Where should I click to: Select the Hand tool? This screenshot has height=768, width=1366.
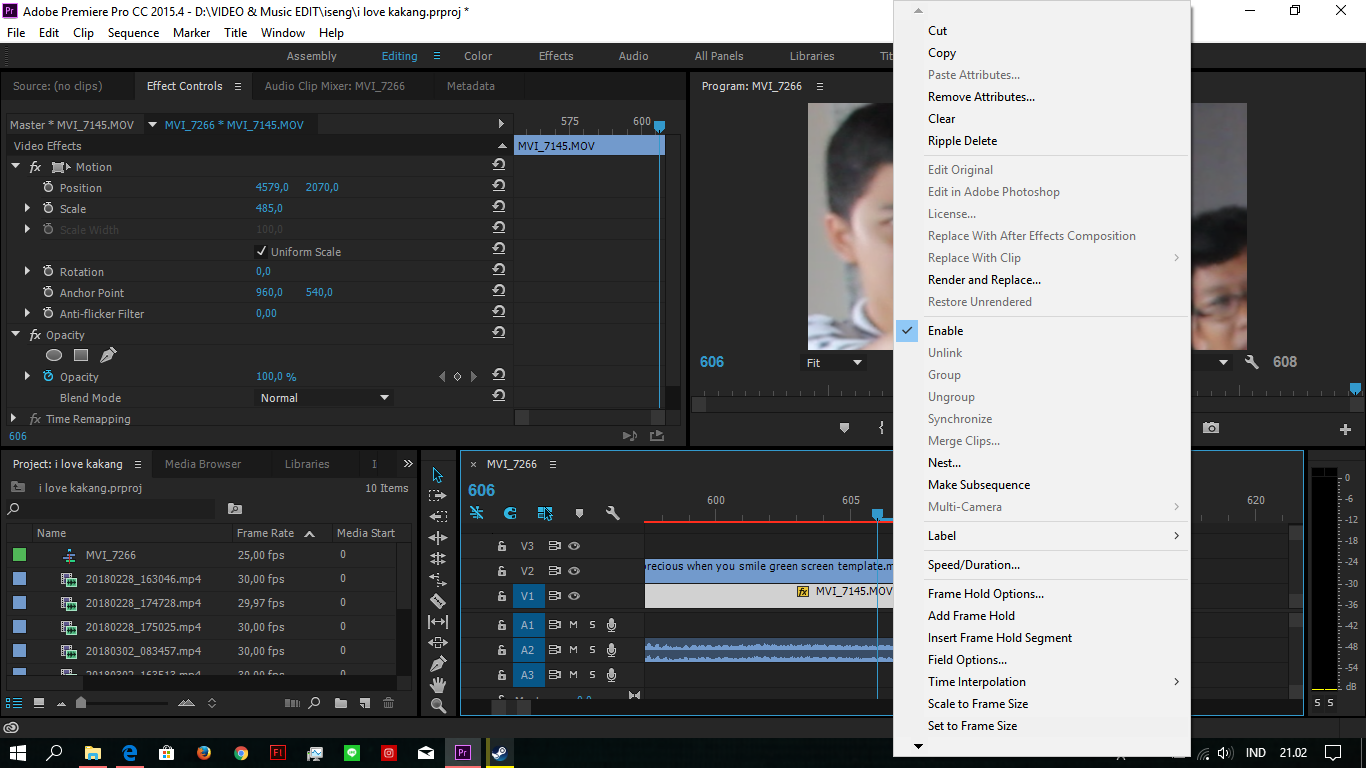[438, 685]
